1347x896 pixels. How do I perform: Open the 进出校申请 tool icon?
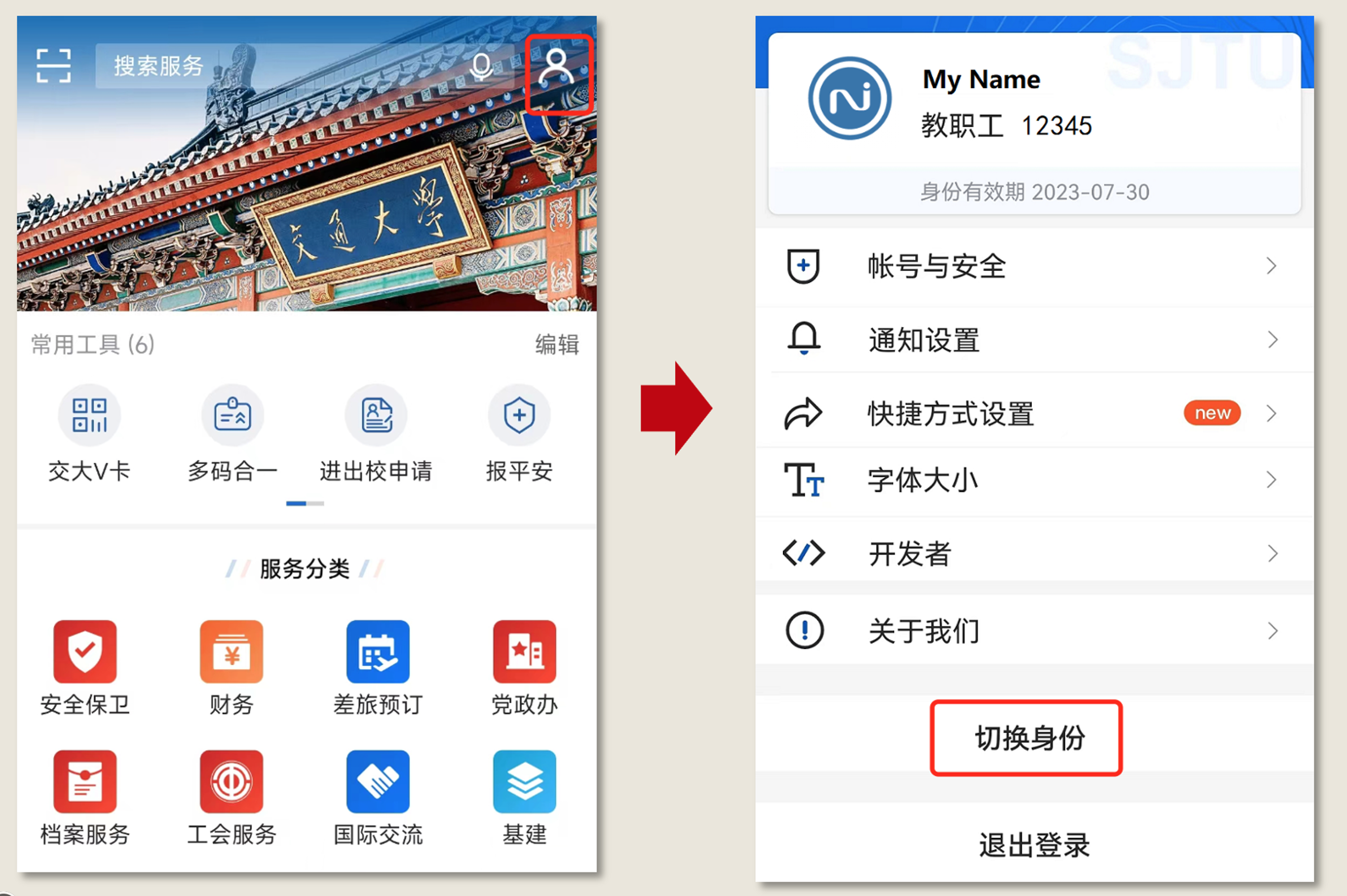(x=376, y=415)
